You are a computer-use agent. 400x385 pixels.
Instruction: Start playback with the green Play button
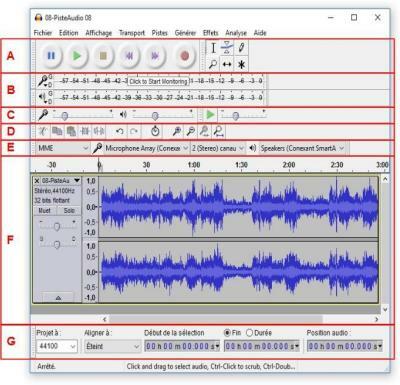pos(77,56)
